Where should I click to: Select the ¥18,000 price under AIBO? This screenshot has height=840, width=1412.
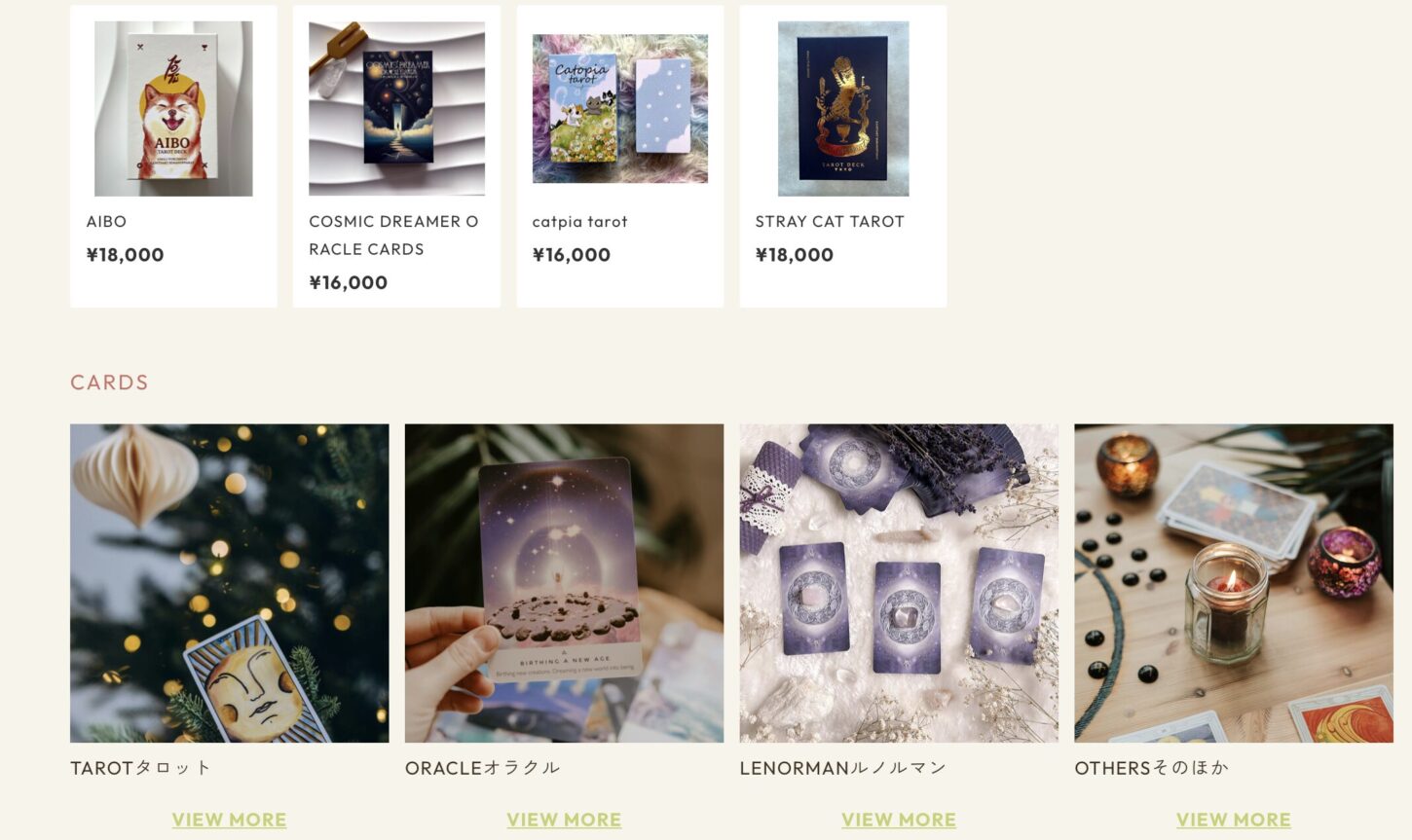point(125,255)
